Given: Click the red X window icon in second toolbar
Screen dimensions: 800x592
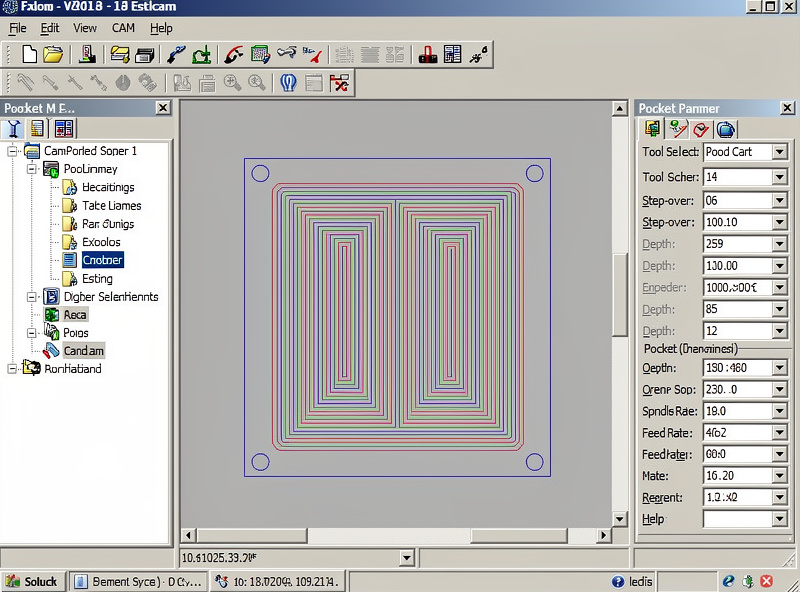Looking at the screenshot, I should point(339,83).
